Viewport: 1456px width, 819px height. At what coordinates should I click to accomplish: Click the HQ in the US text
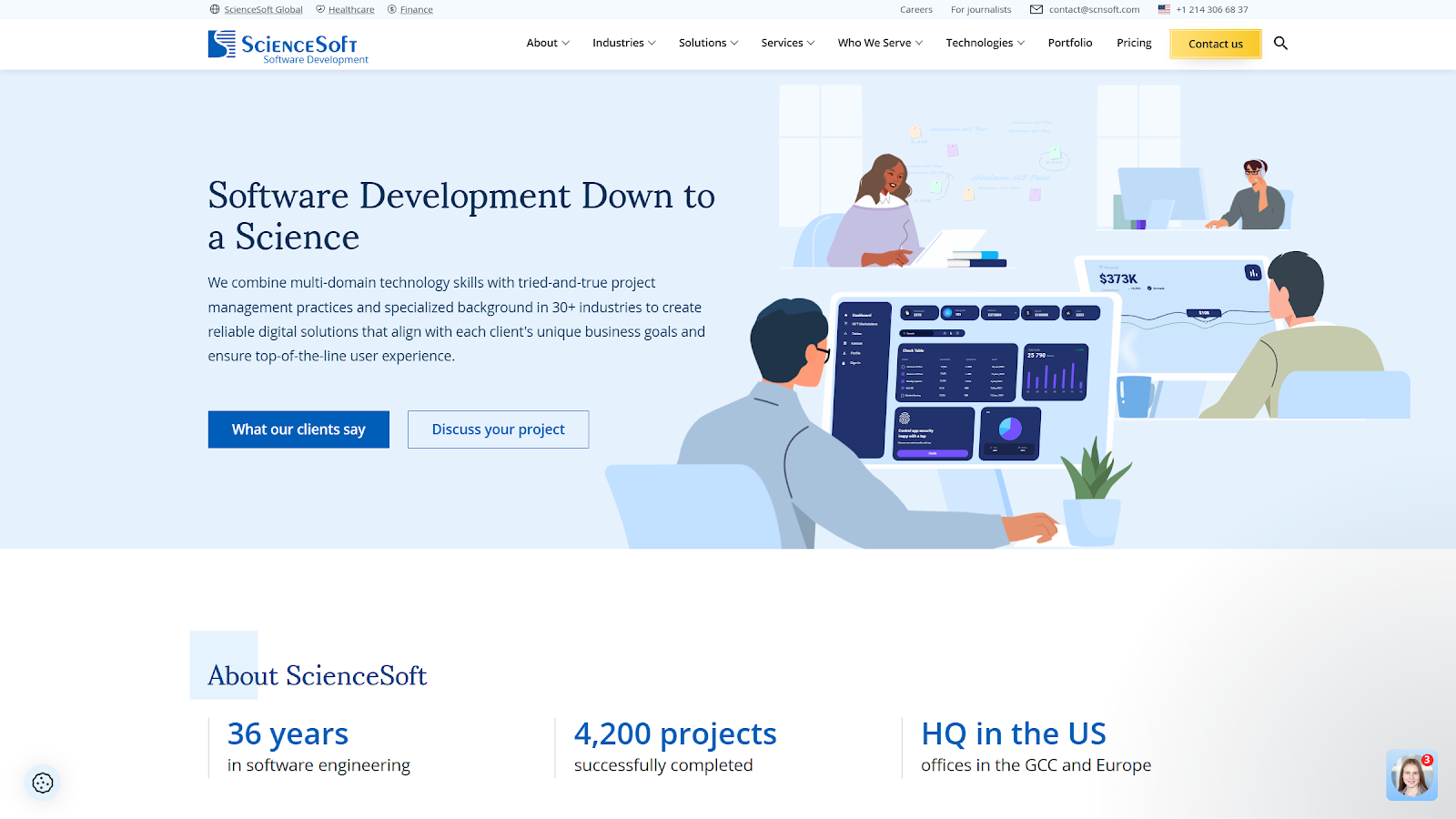point(1014,733)
